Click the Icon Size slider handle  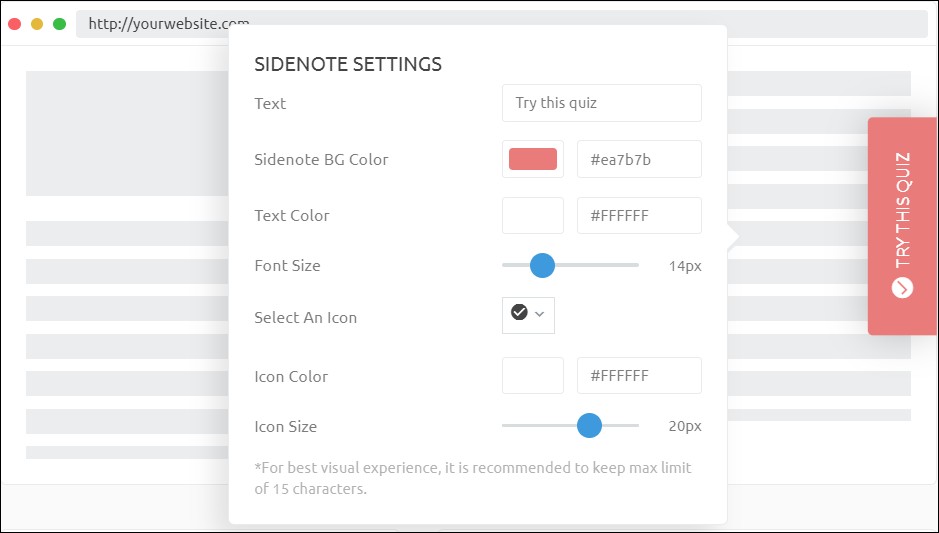pos(589,426)
